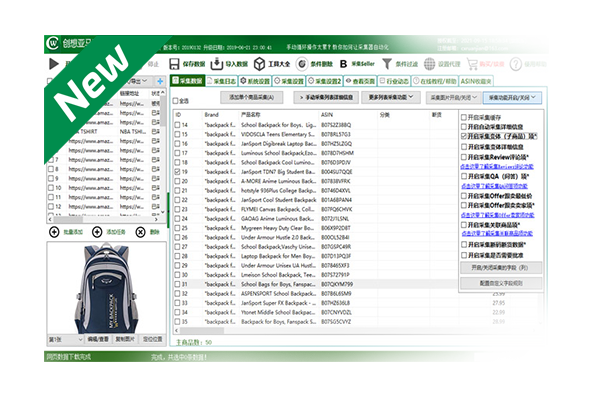Image resolution: width=600 pixels, height=400 pixels.
Task: Open the Review collection help link
Action: click(x=497, y=167)
